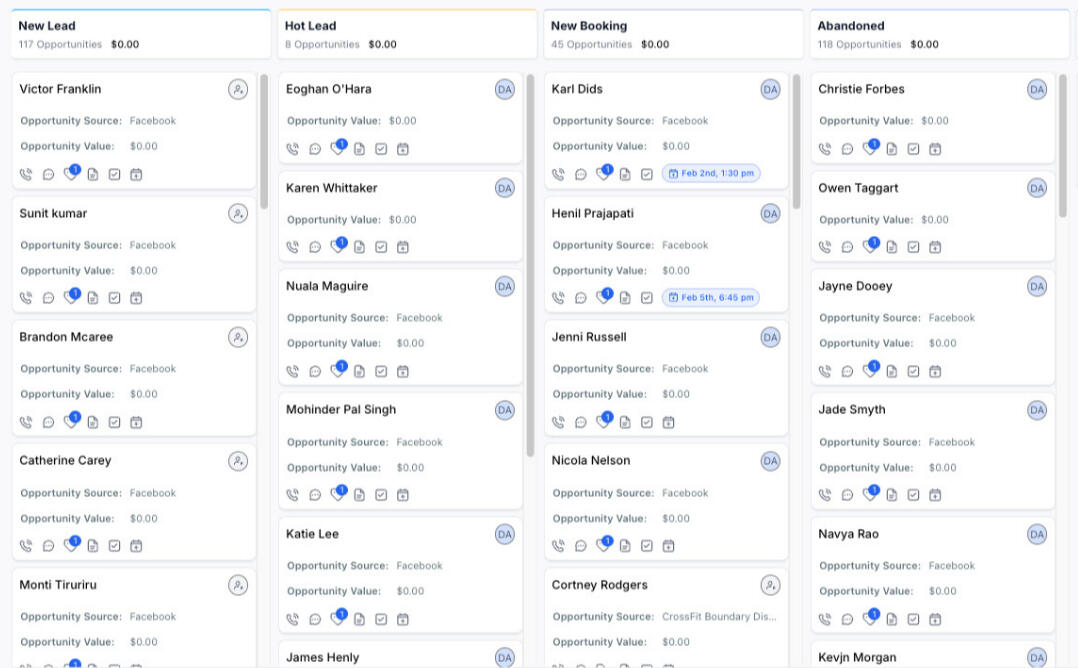Open the notes icon on Eoghan O'Hara's card
The height and width of the screenshot is (668, 1078).
[x=359, y=149]
